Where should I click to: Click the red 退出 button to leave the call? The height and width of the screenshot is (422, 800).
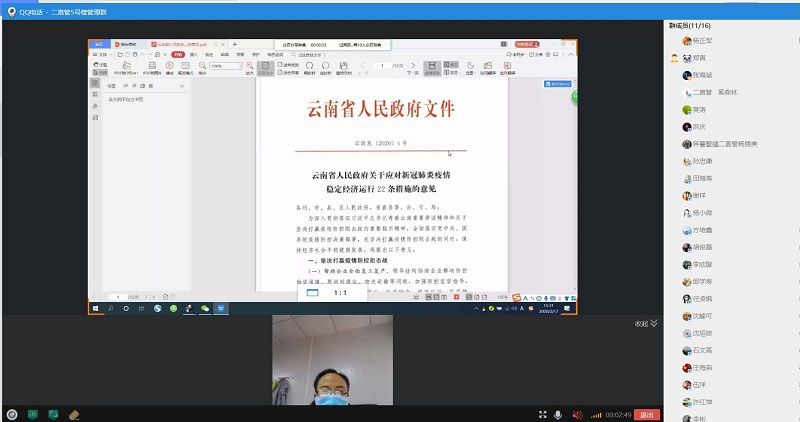click(646, 414)
